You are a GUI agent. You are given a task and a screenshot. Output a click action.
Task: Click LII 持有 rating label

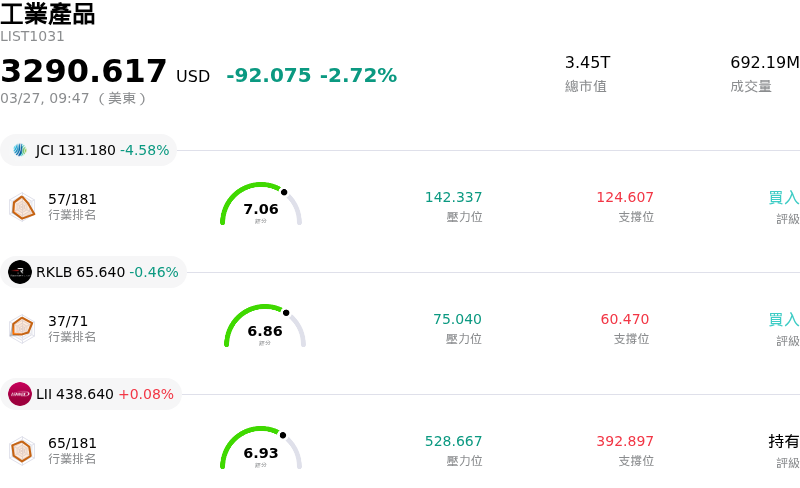coord(783,442)
